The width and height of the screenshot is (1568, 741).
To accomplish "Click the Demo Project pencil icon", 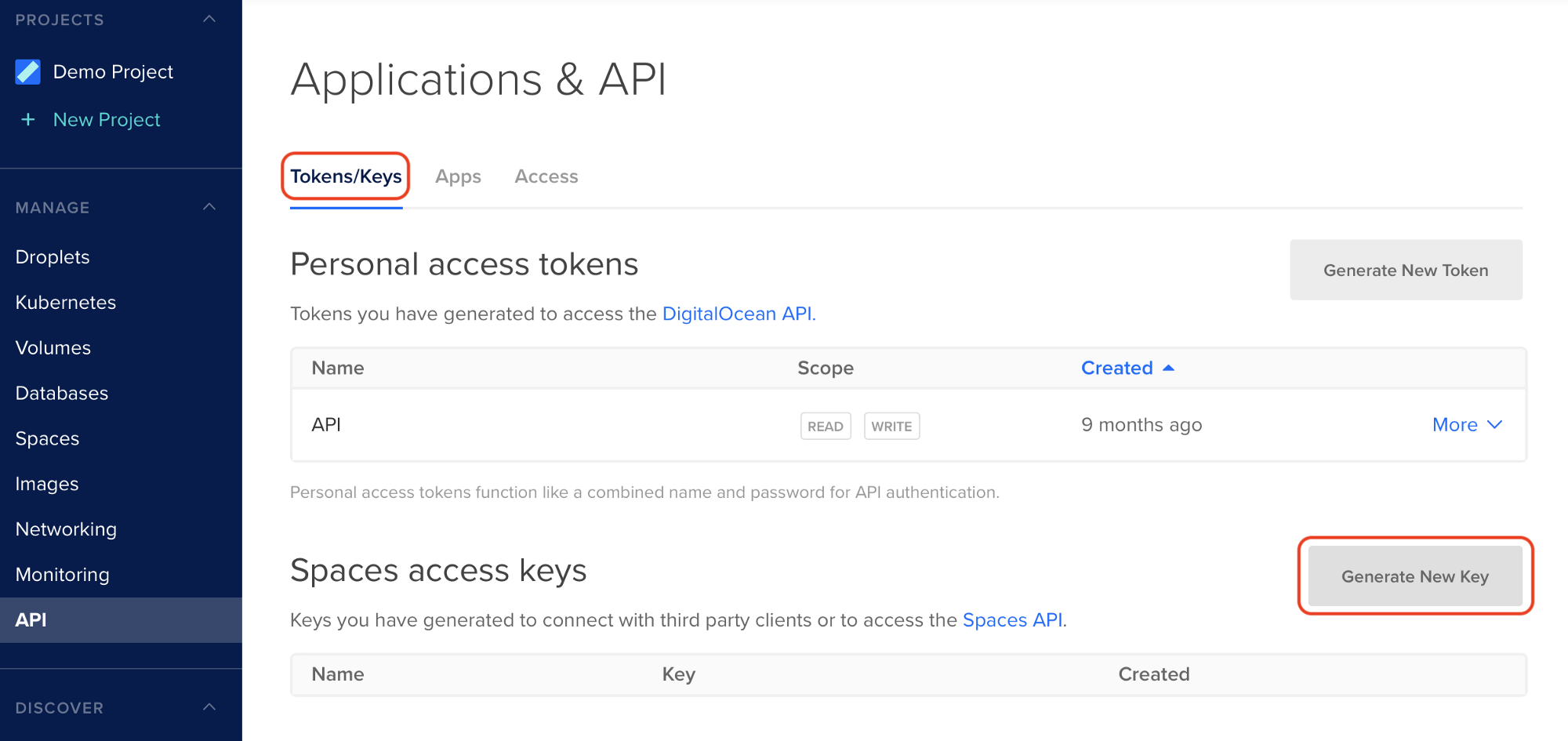I will [27, 72].
